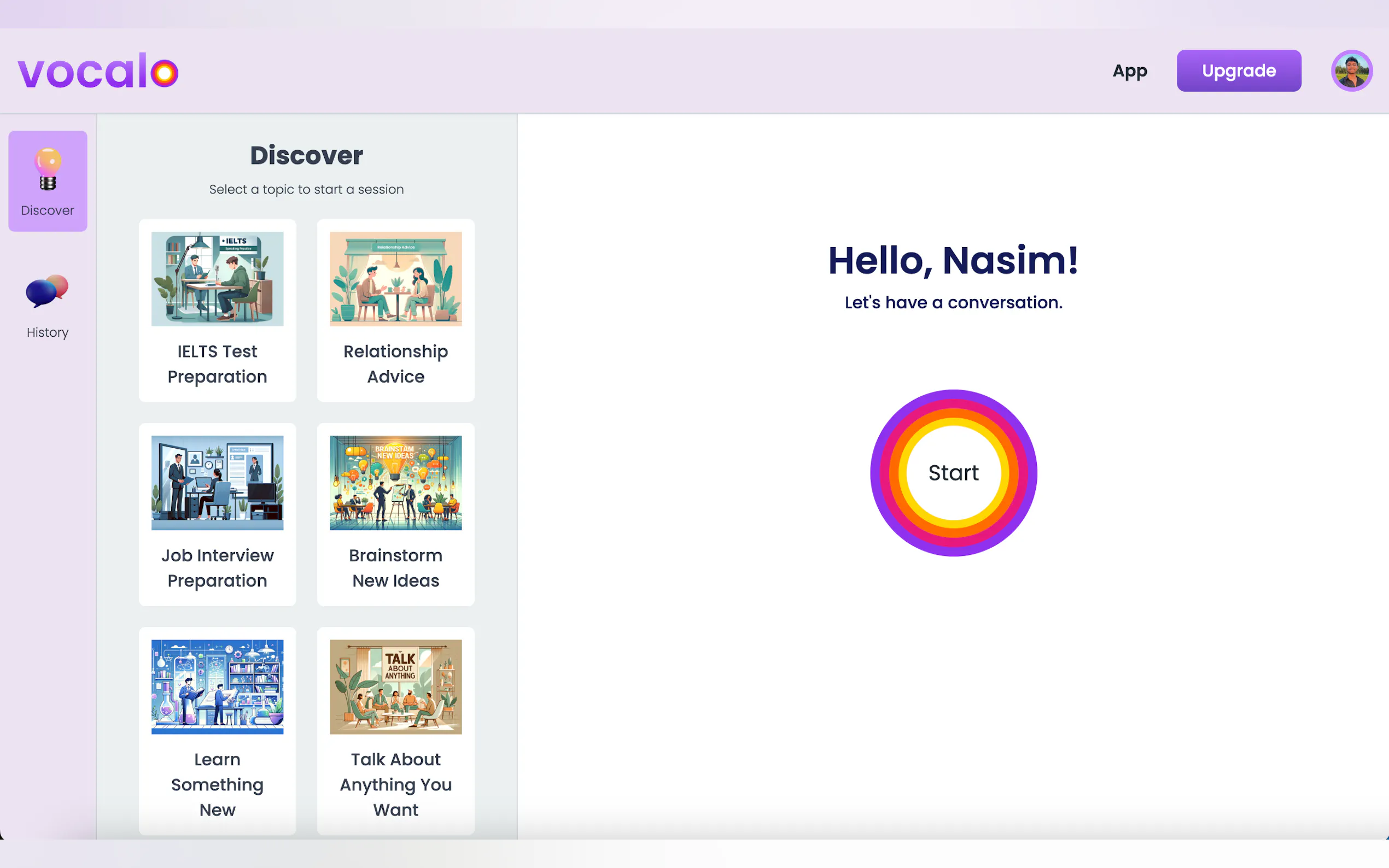Viewport: 1389px width, 868px height.
Task: Select Talk About Anything image
Action: (x=395, y=687)
